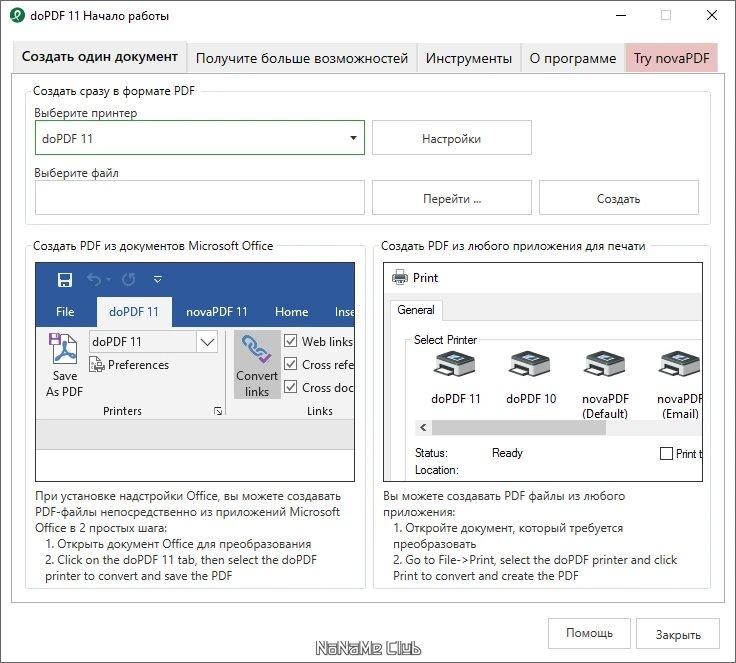Image resolution: width=736 pixels, height=663 pixels.
Task: Click the Save As PDF icon
Action: (64, 352)
